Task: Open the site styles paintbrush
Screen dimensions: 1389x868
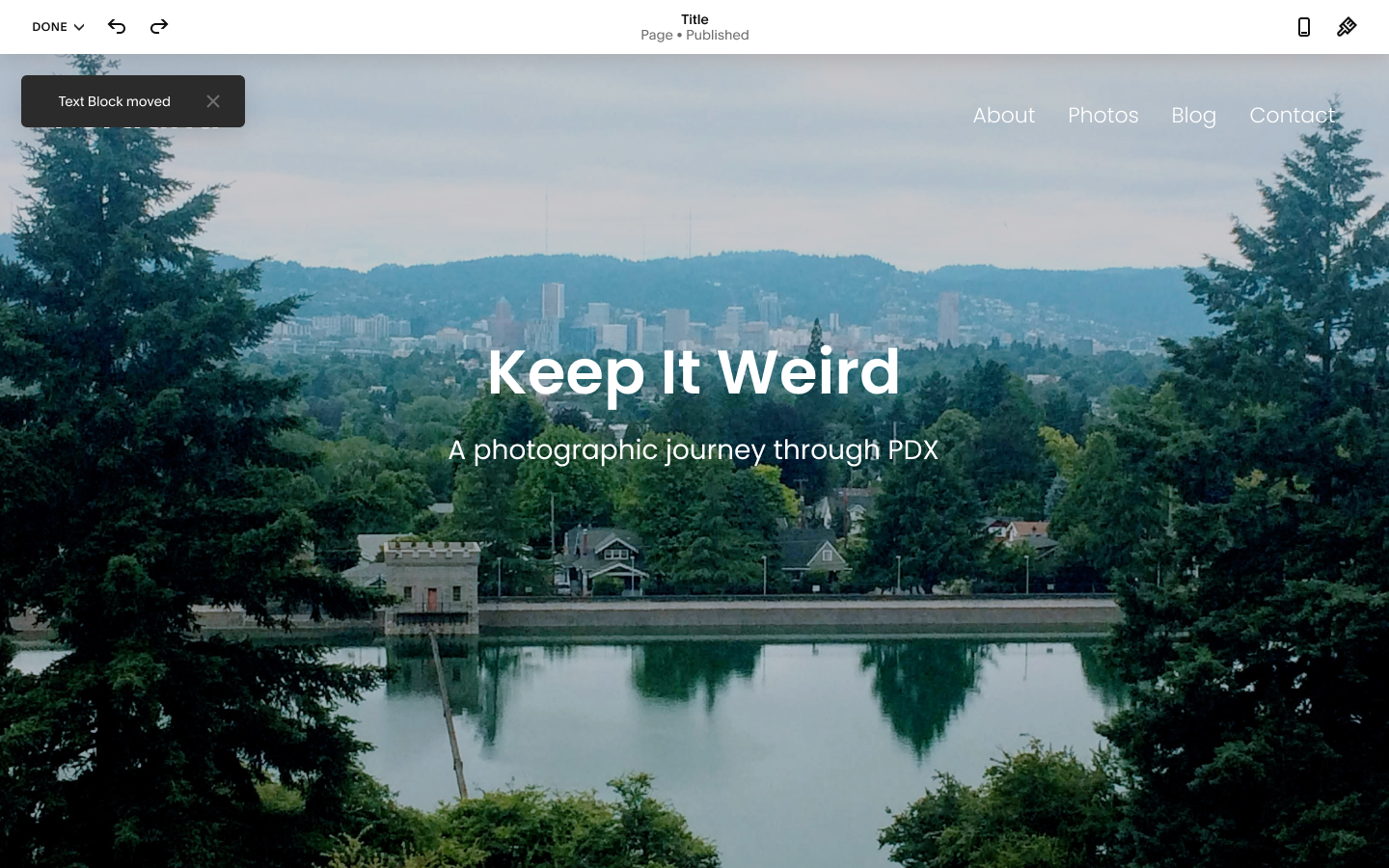Action: 1347,27
